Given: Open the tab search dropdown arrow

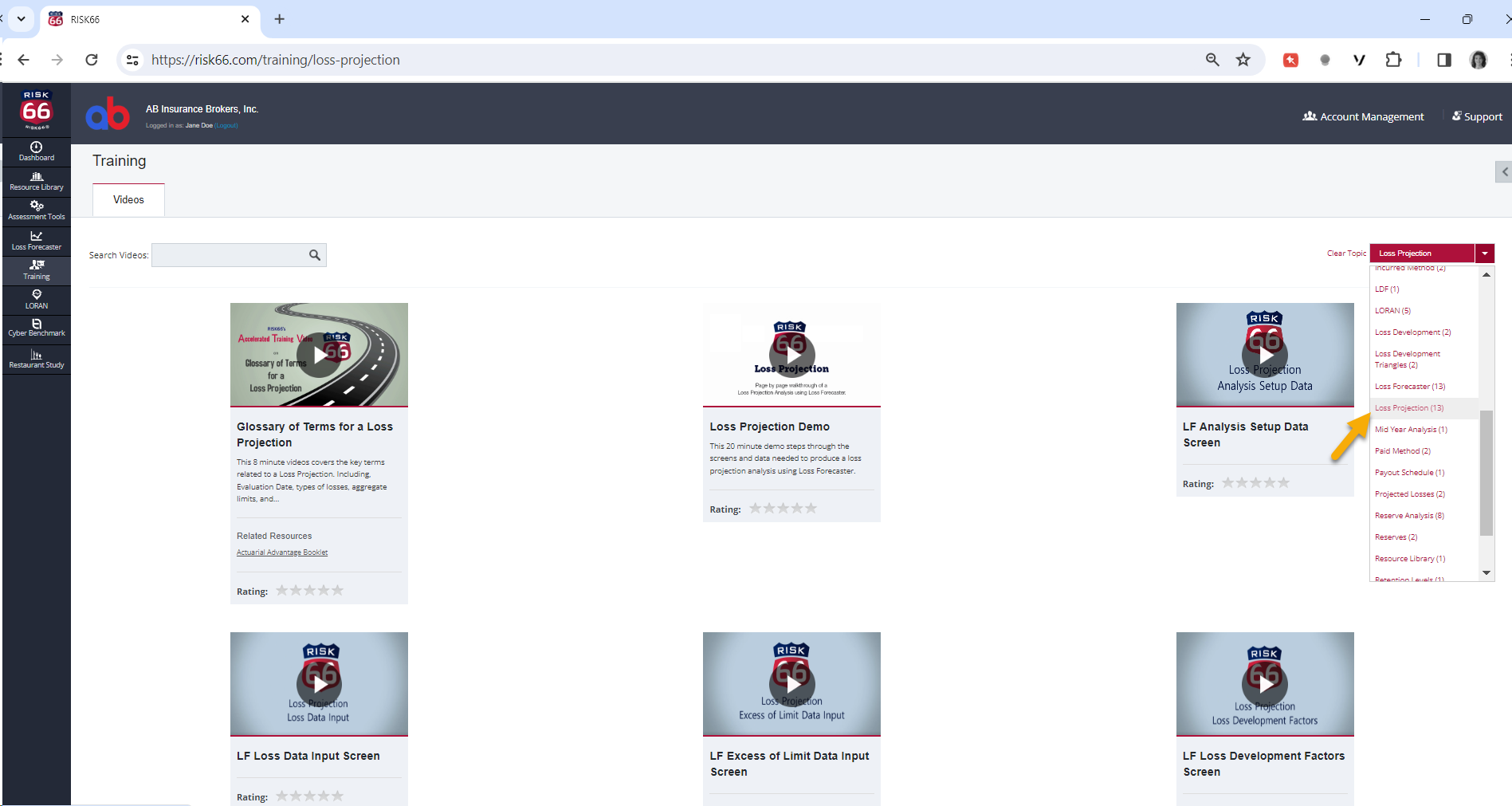Looking at the screenshot, I should [x=21, y=19].
